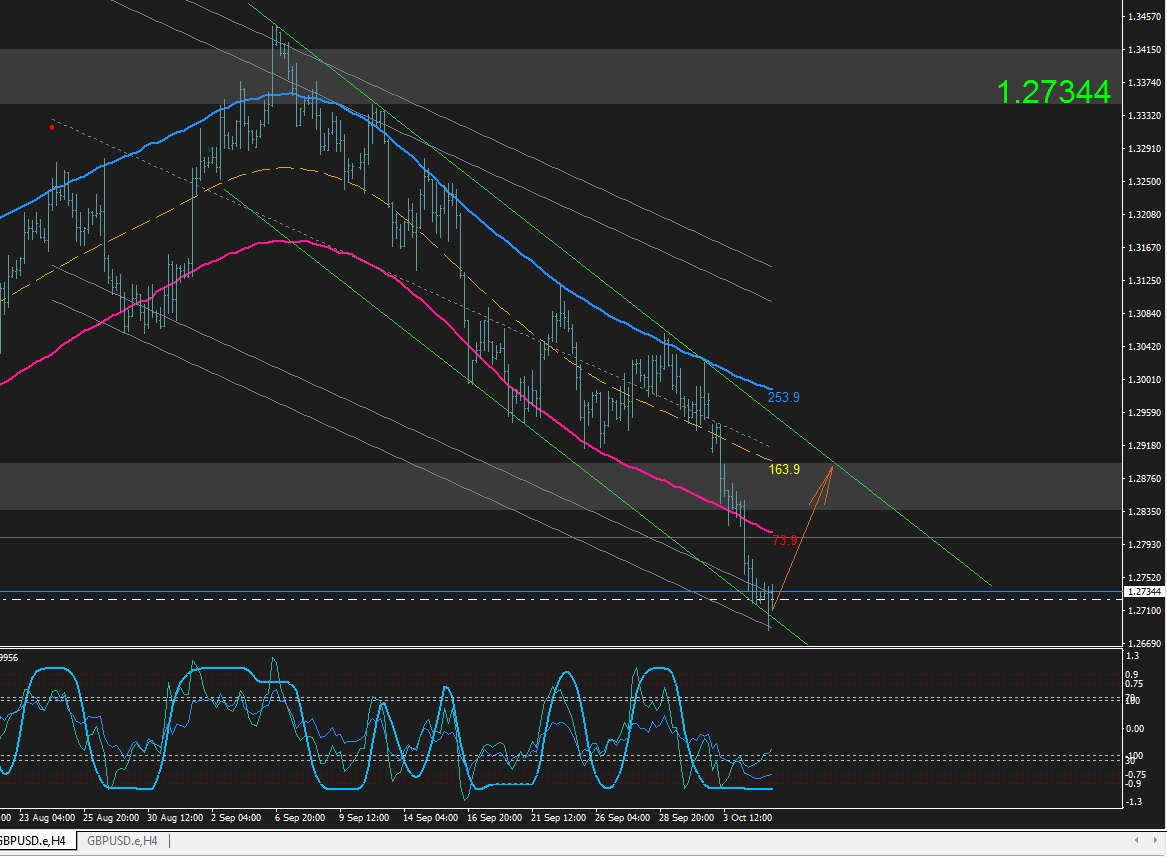Click price axis value 1.27100
Viewport: 1167px width, 857px height.
1145,611
